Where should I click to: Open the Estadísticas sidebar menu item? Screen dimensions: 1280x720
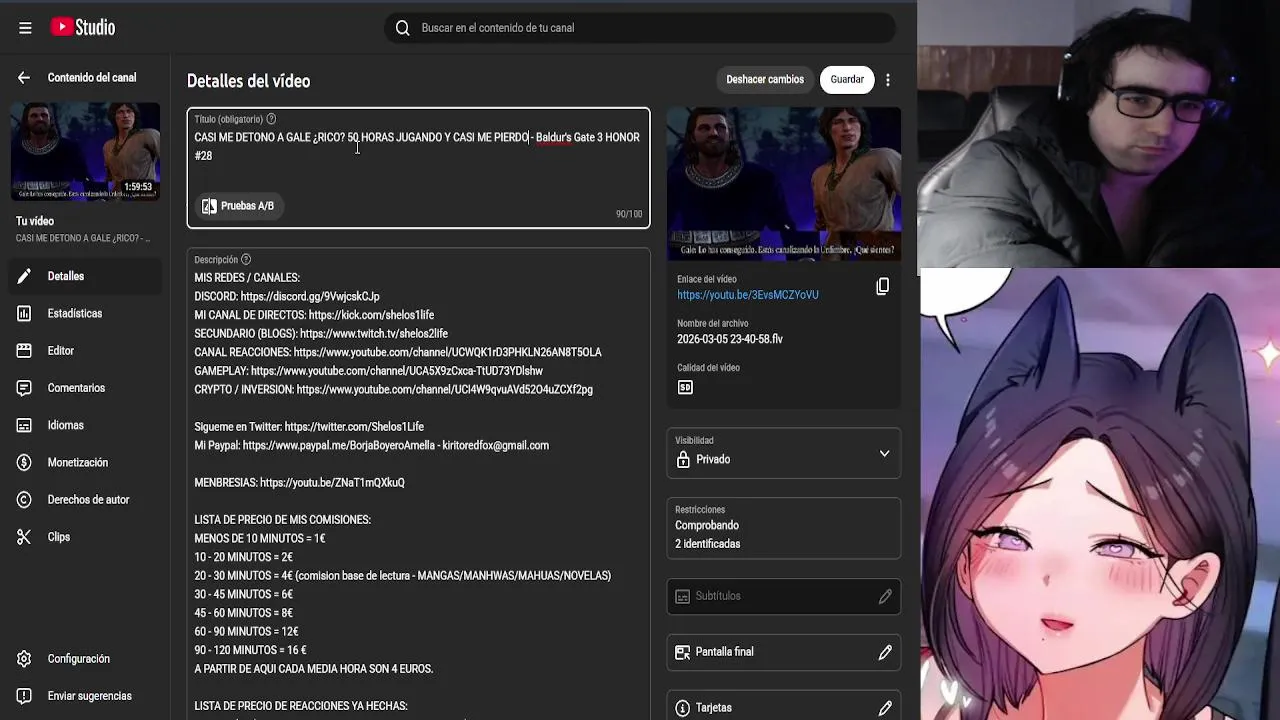tap(85, 313)
